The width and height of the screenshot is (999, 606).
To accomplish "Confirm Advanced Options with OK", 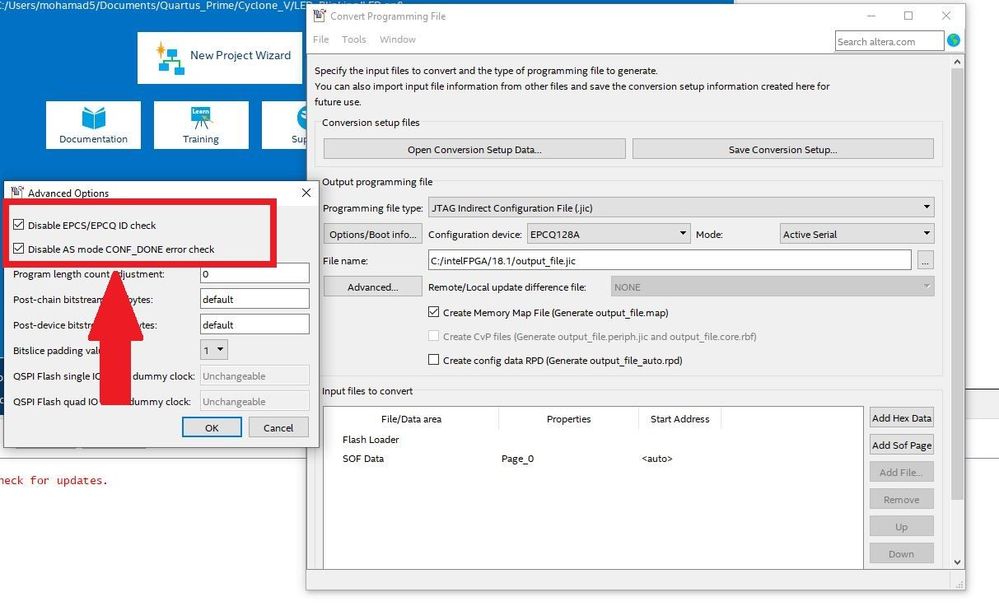I will (x=212, y=428).
